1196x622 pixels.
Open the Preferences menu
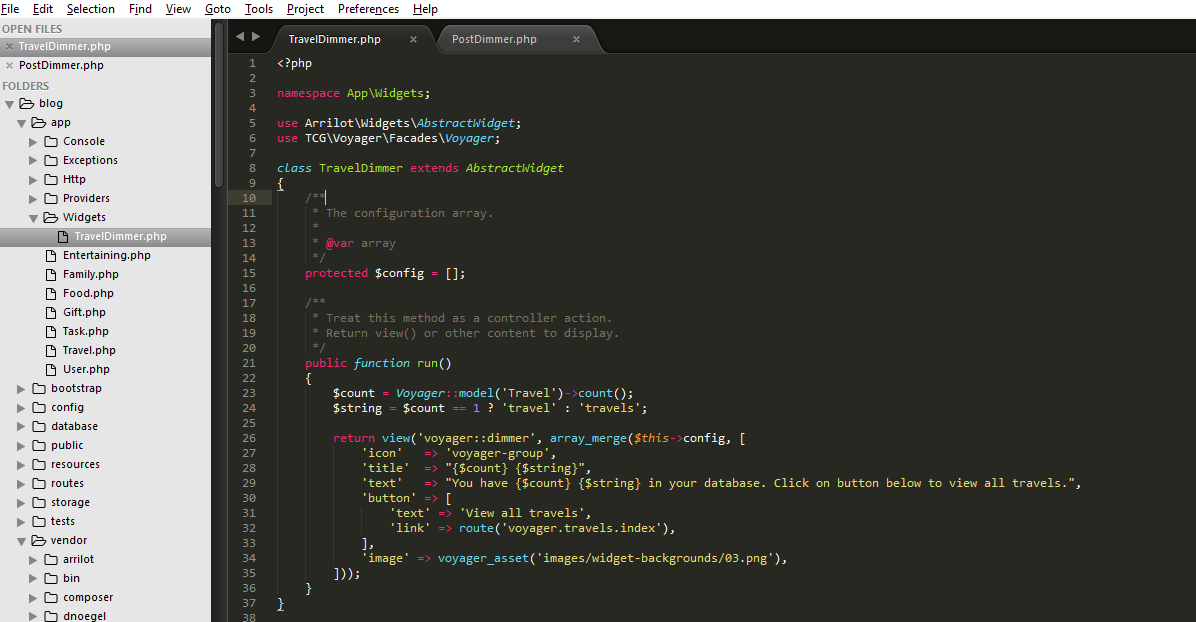coord(368,9)
